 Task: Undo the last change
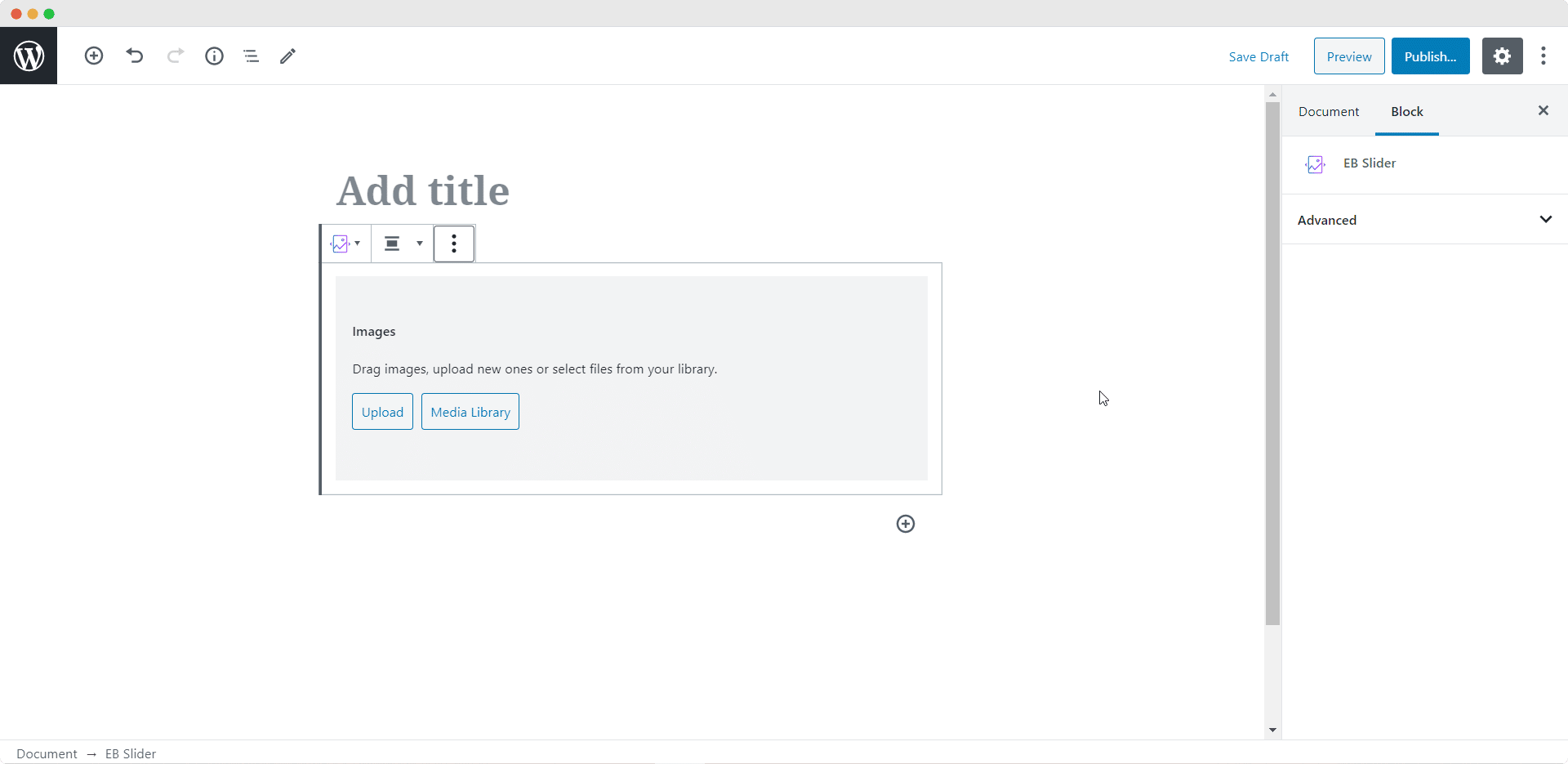click(x=135, y=56)
